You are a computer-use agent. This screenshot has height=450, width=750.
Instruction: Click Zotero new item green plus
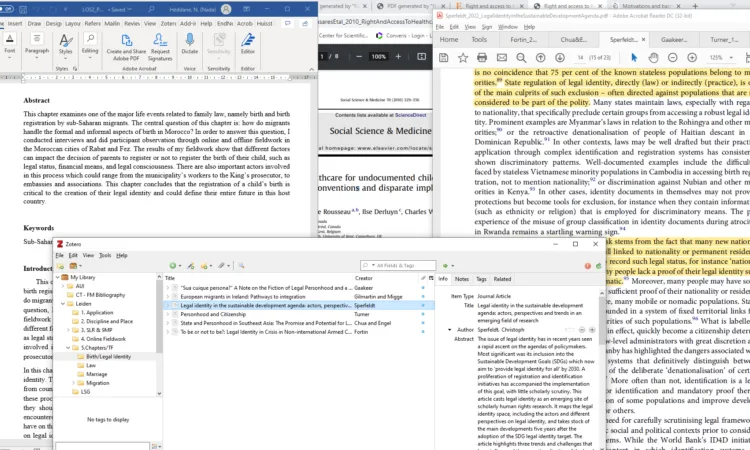coord(173,266)
